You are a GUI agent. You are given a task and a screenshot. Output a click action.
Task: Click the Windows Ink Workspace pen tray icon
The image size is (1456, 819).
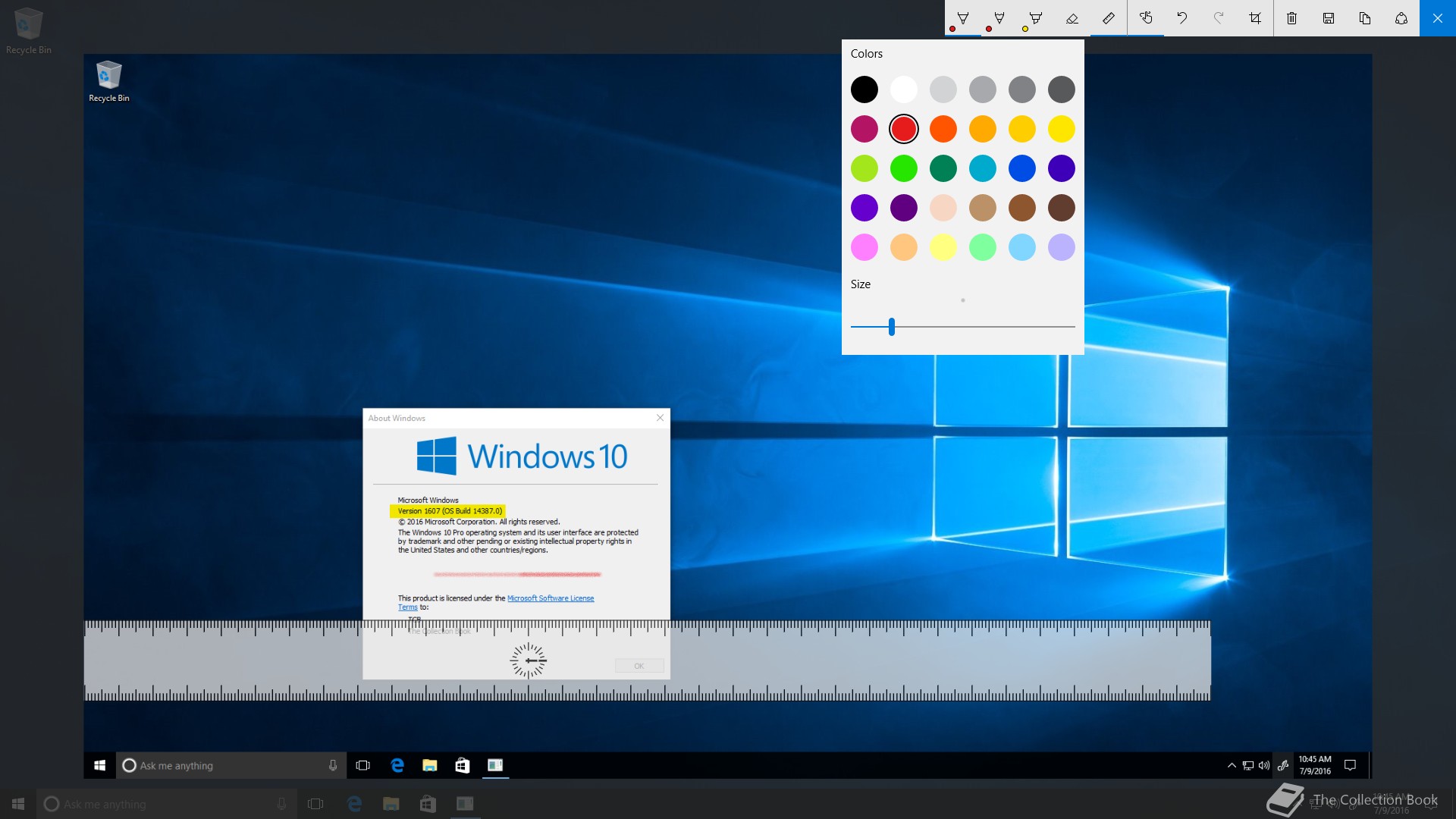click(x=1283, y=765)
